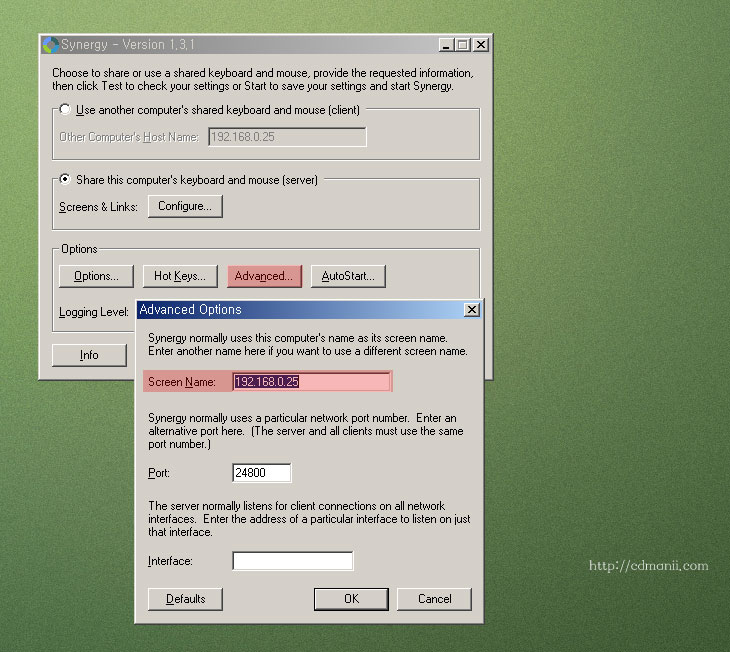Cancel the Advanced Options dialog
The height and width of the screenshot is (652, 730).
click(434, 599)
